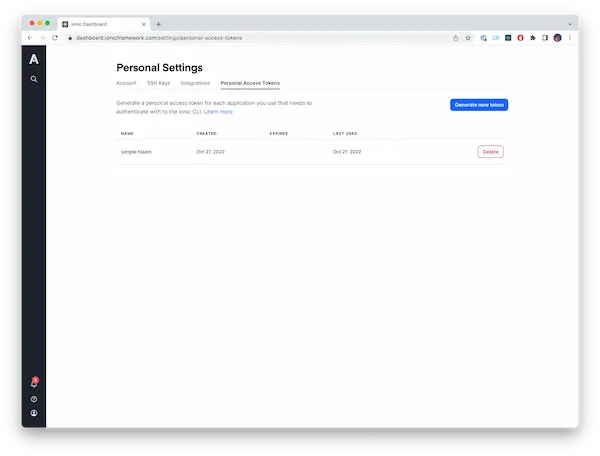Open the browser extensions puzzle icon
The width and height of the screenshot is (600, 456).
click(532, 37)
